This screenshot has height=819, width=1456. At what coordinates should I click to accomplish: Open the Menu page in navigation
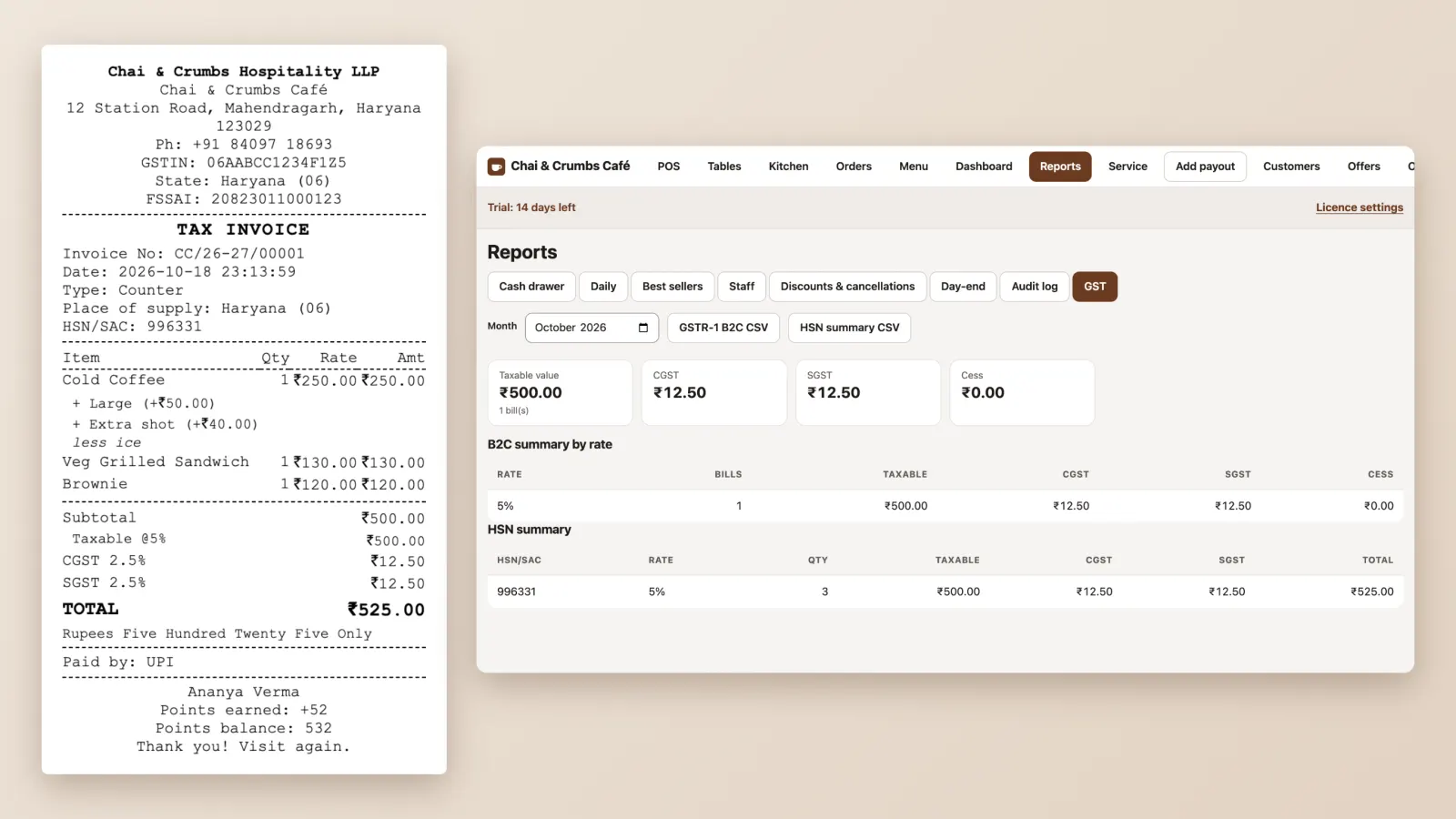914,167
